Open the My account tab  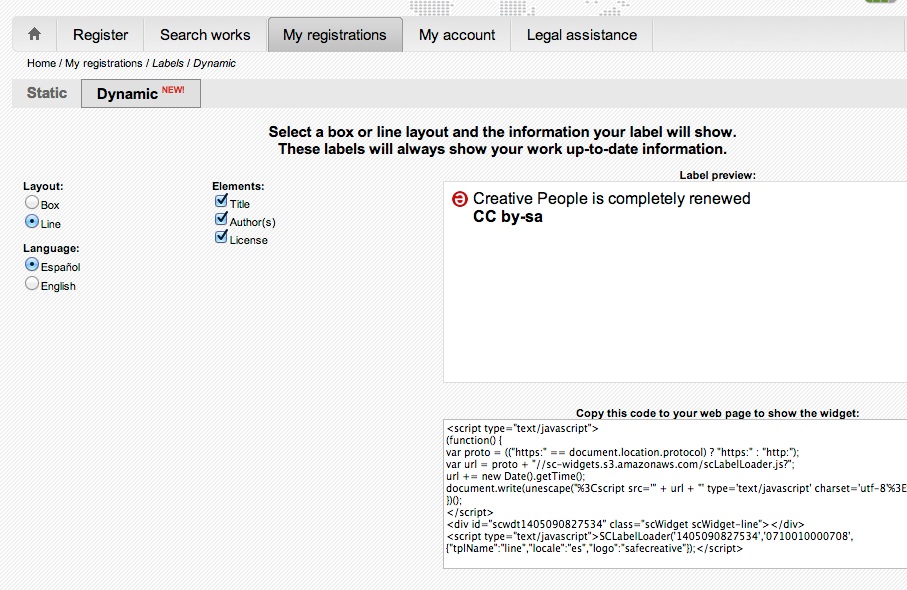(x=457, y=35)
